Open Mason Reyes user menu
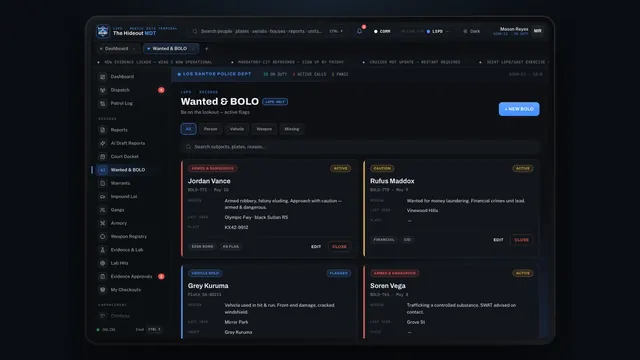The height and width of the screenshot is (360, 640). 518,31
